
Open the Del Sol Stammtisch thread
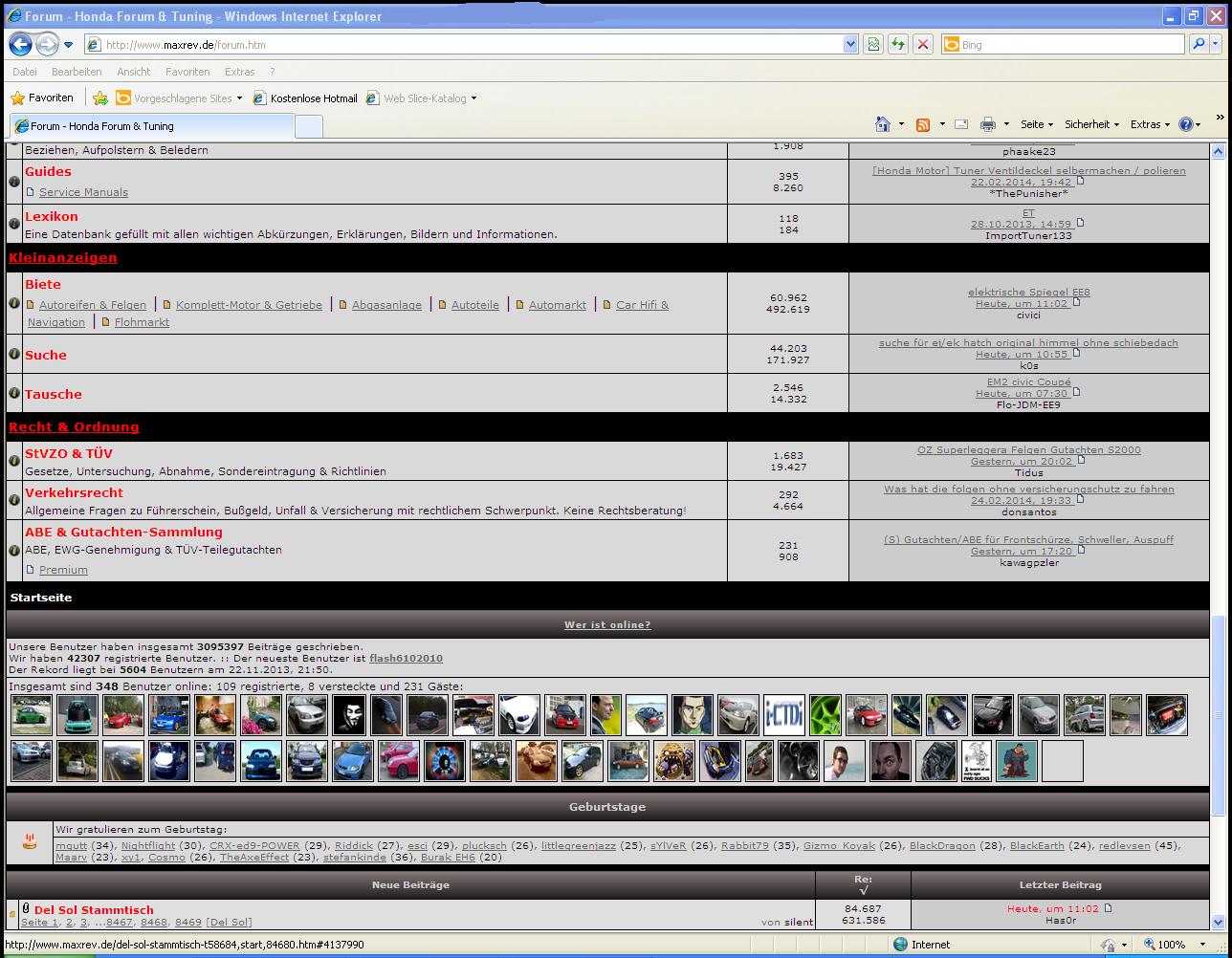coord(94,909)
